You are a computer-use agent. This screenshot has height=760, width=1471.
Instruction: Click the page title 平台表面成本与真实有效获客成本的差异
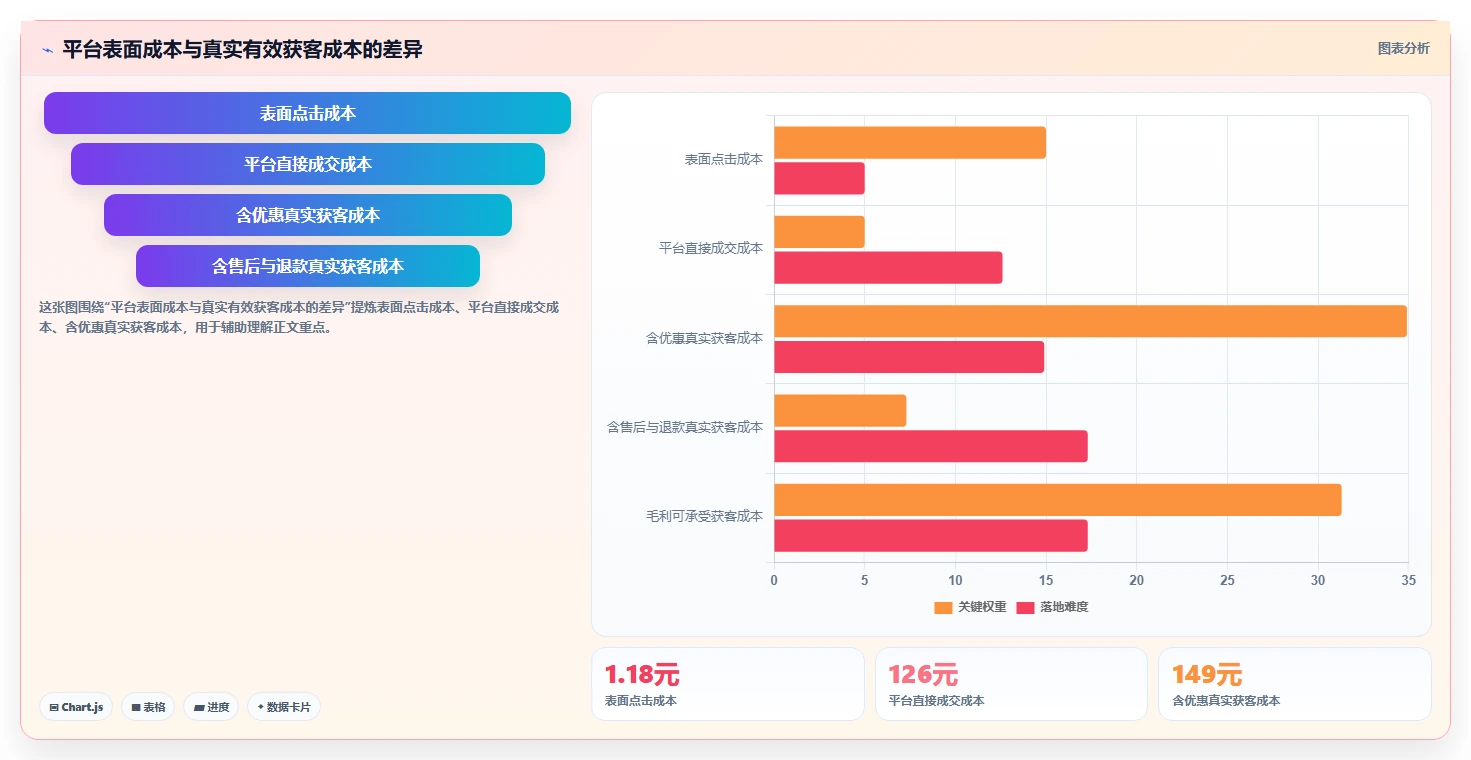(242, 49)
